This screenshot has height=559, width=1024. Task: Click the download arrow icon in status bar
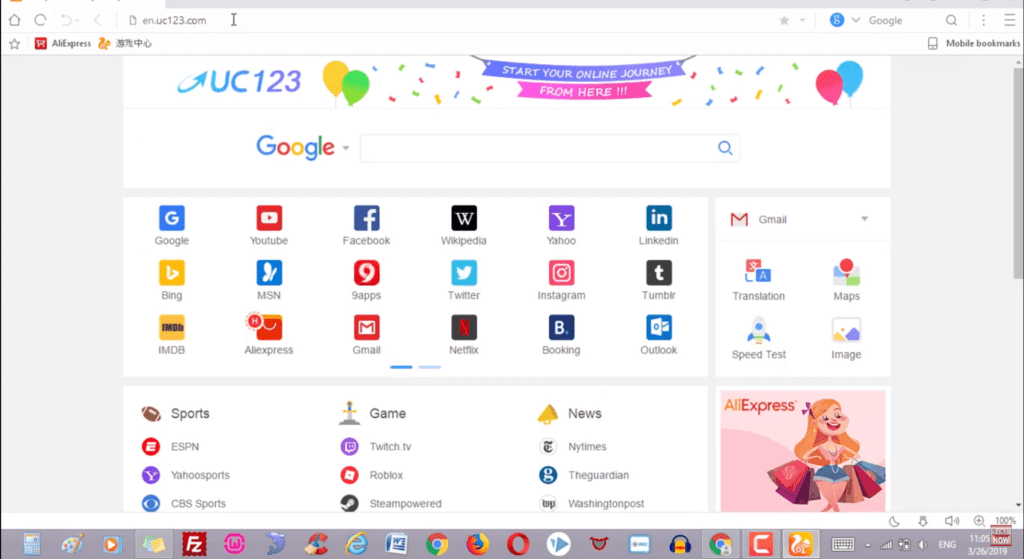click(923, 521)
